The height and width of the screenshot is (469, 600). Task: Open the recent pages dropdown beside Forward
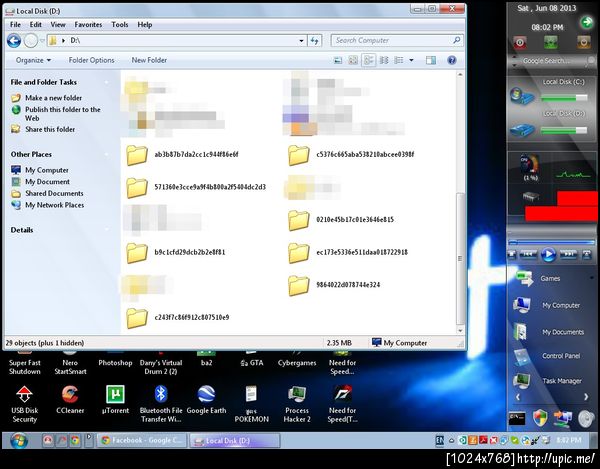42,41
